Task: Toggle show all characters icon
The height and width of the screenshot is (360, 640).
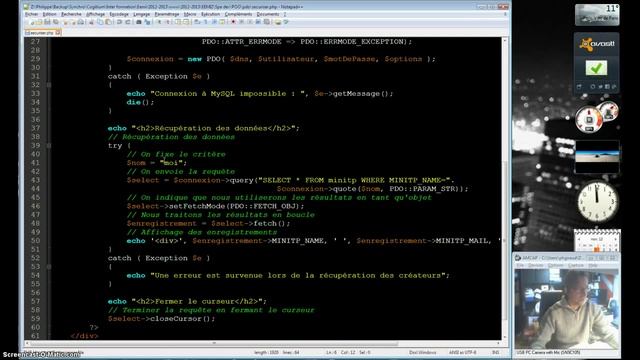Action: 204,22
